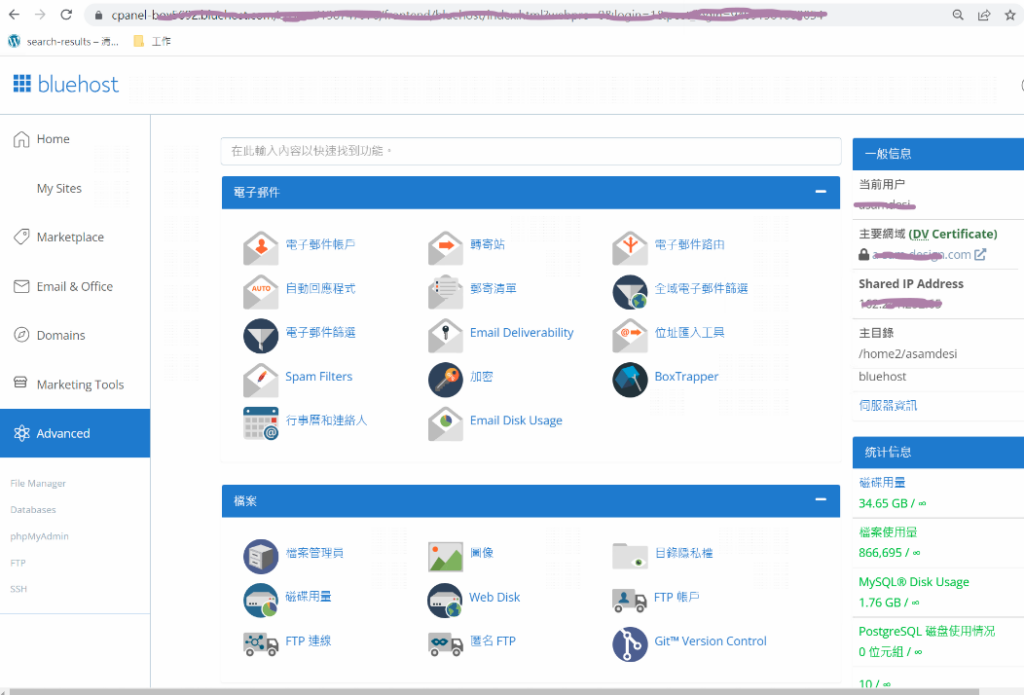Click the Spam Filters link
This screenshot has height=695, width=1024.
coord(318,377)
